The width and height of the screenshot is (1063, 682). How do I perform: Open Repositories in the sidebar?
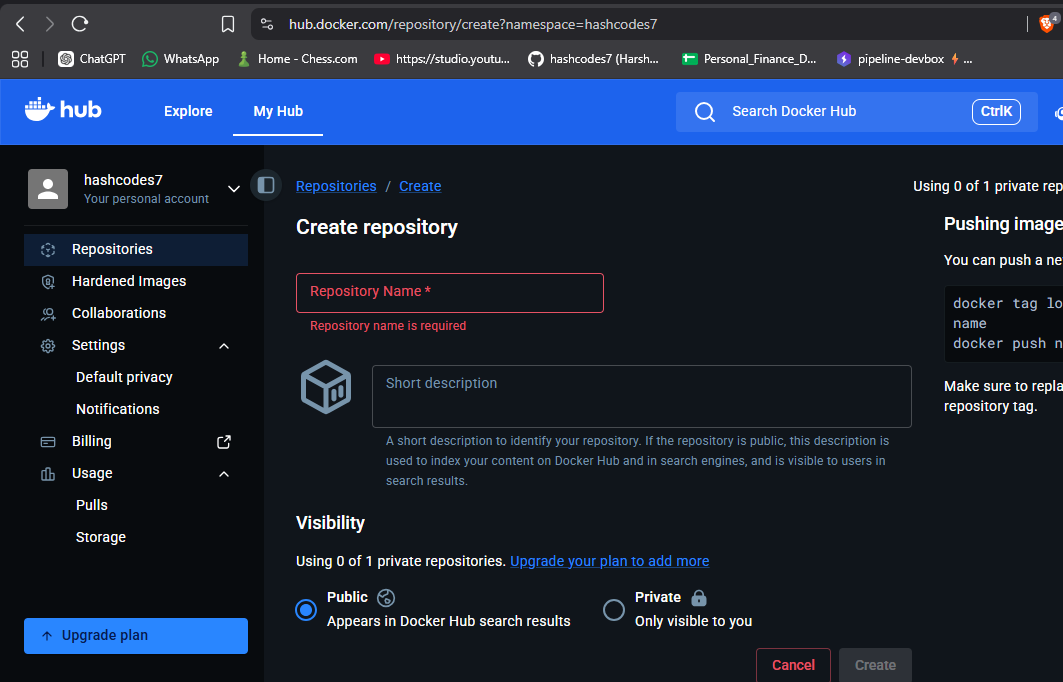136,249
